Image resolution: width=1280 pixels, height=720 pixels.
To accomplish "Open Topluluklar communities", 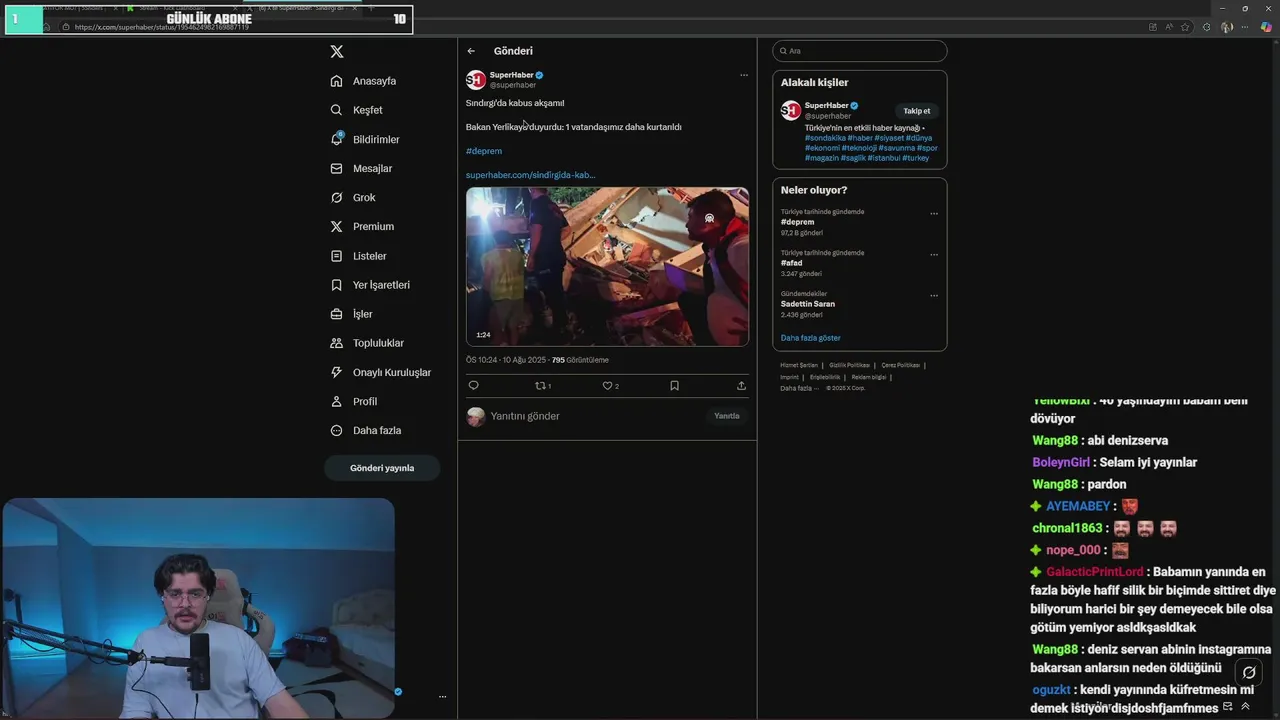I will (x=367, y=343).
